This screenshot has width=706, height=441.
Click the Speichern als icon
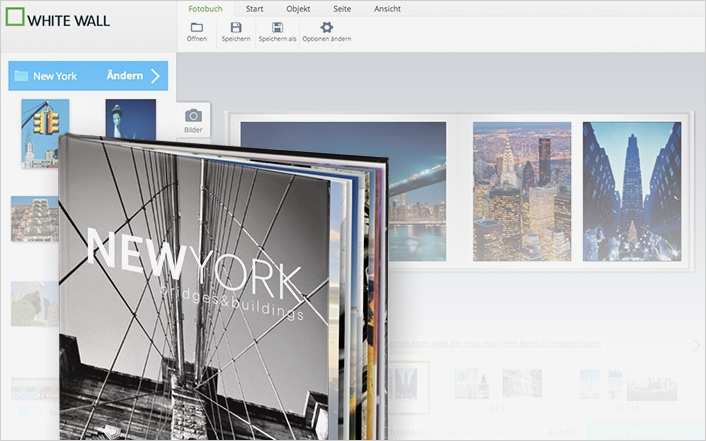coord(277,27)
